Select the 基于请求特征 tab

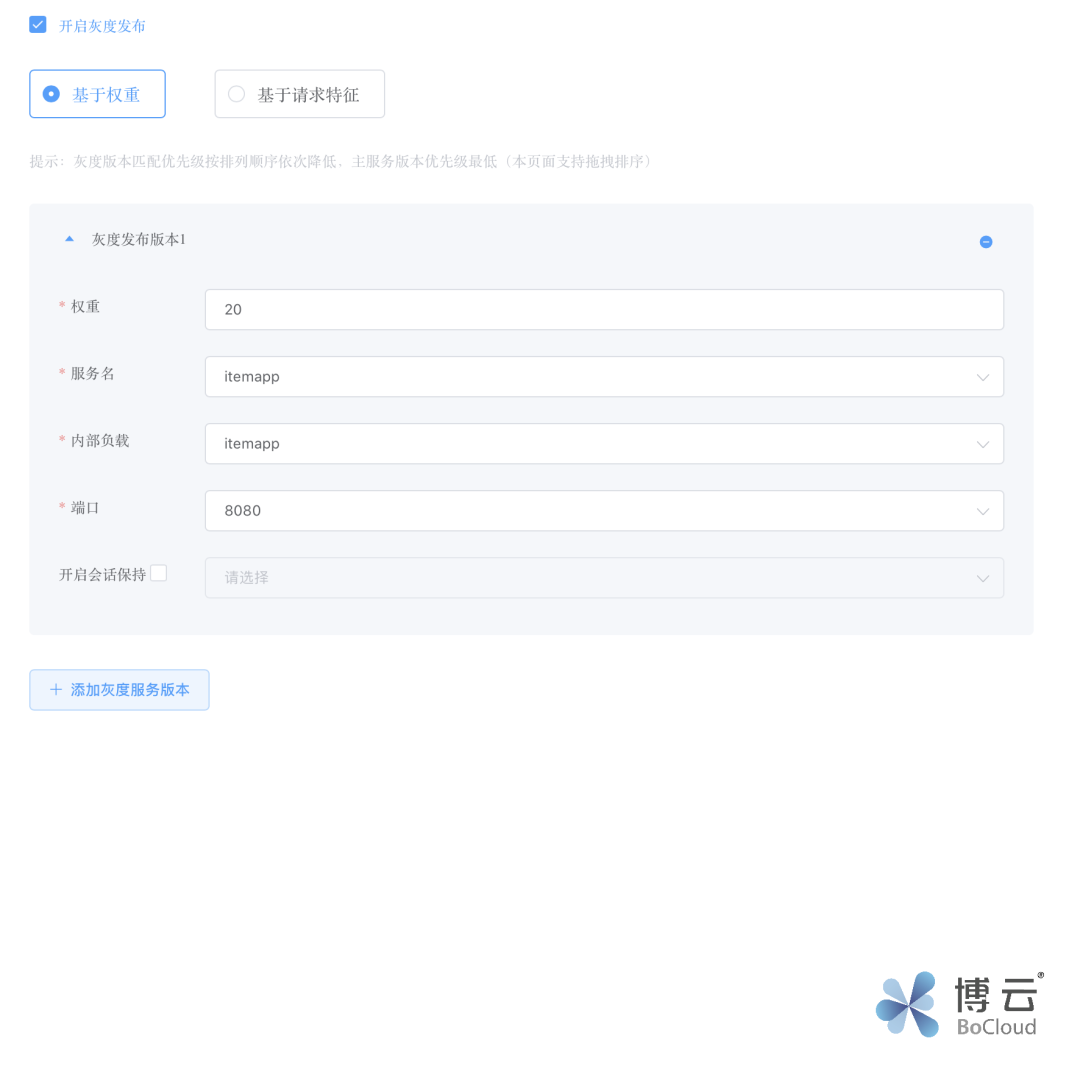299,93
